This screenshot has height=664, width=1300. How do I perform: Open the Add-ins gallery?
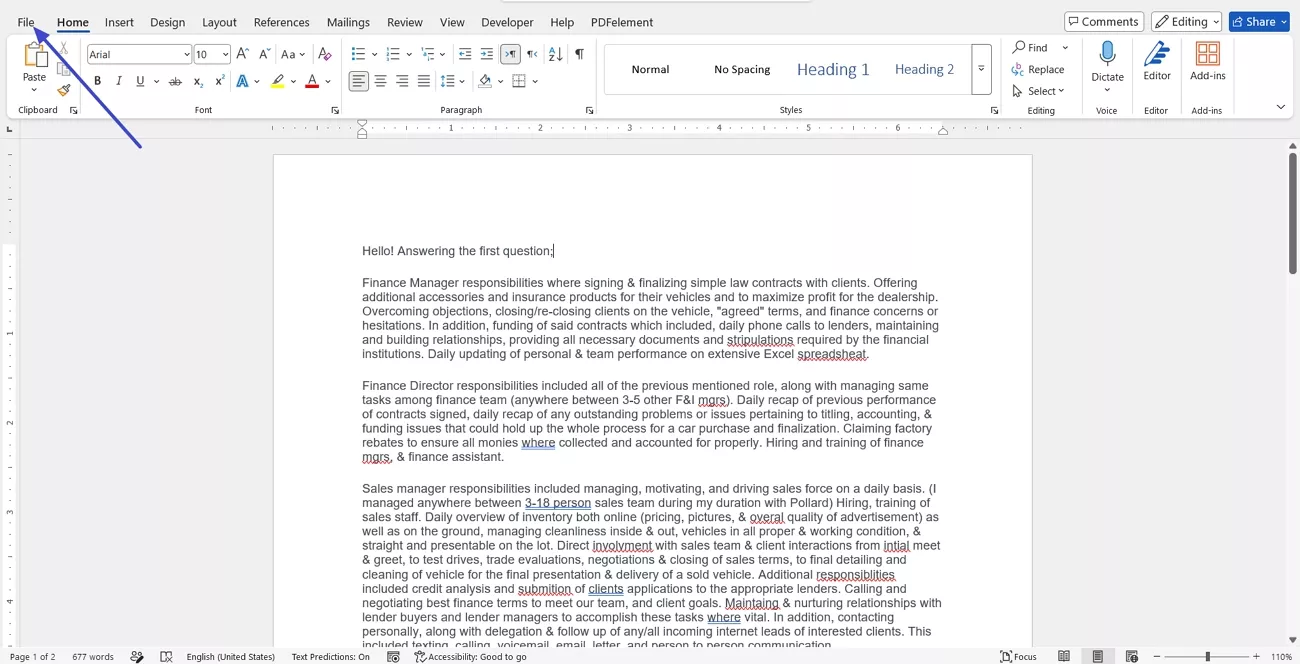point(1208,62)
